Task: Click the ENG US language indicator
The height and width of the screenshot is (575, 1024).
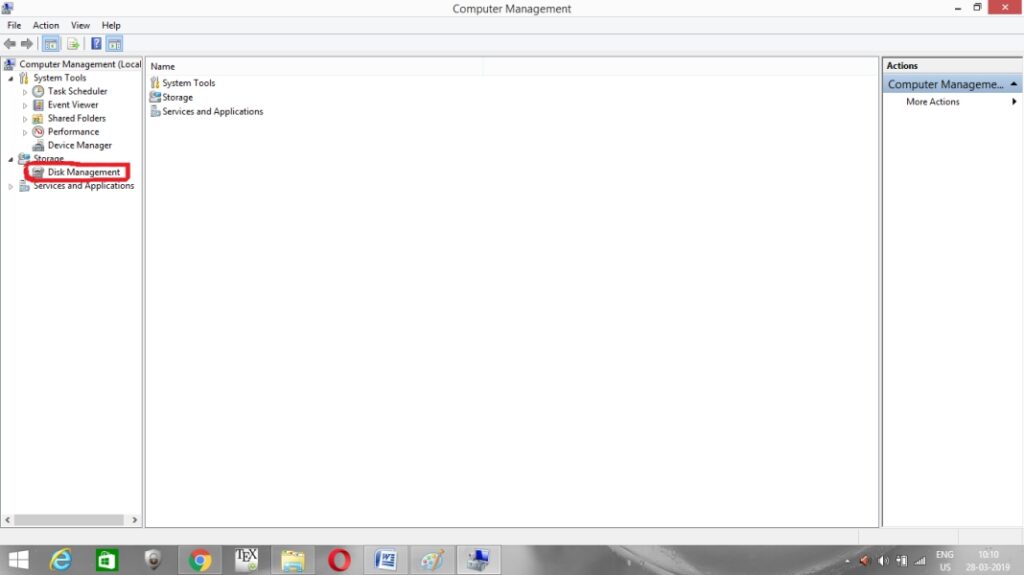Action: 945,561
